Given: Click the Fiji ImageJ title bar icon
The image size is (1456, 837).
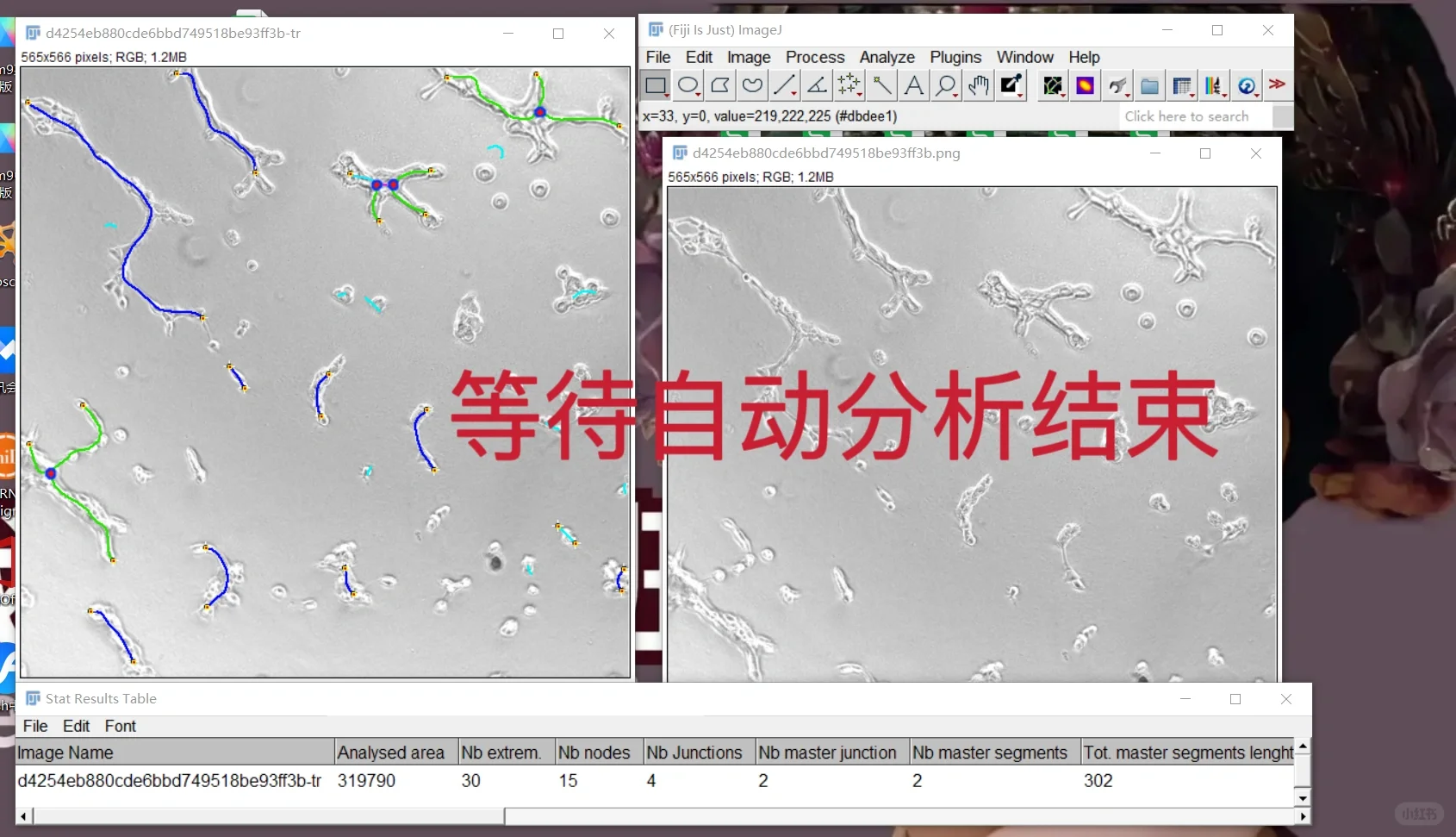Looking at the screenshot, I should coord(656,30).
